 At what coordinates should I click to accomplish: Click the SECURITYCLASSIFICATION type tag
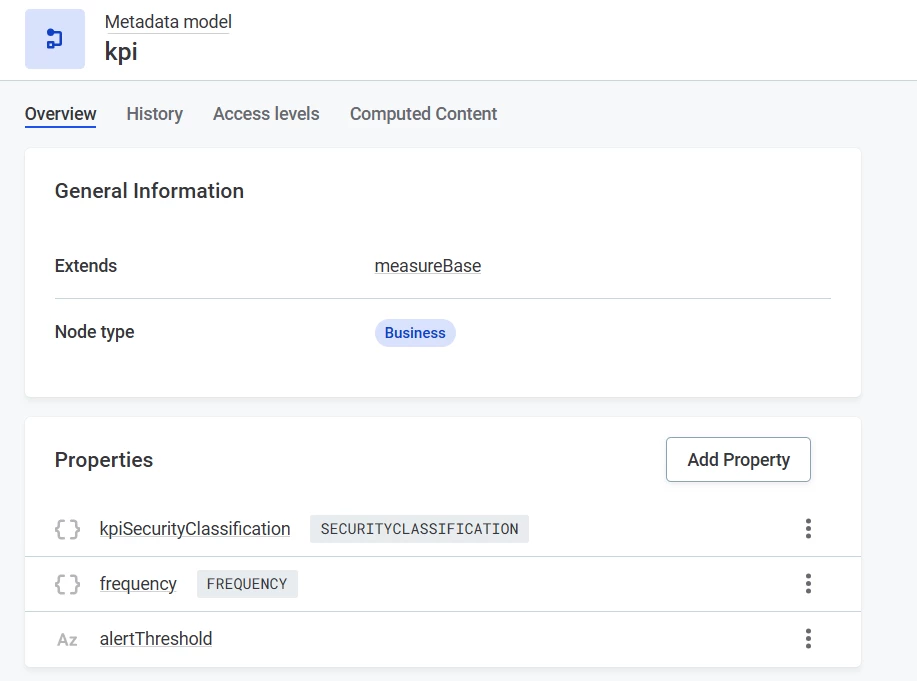pyautogui.click(x=419, y=529)
